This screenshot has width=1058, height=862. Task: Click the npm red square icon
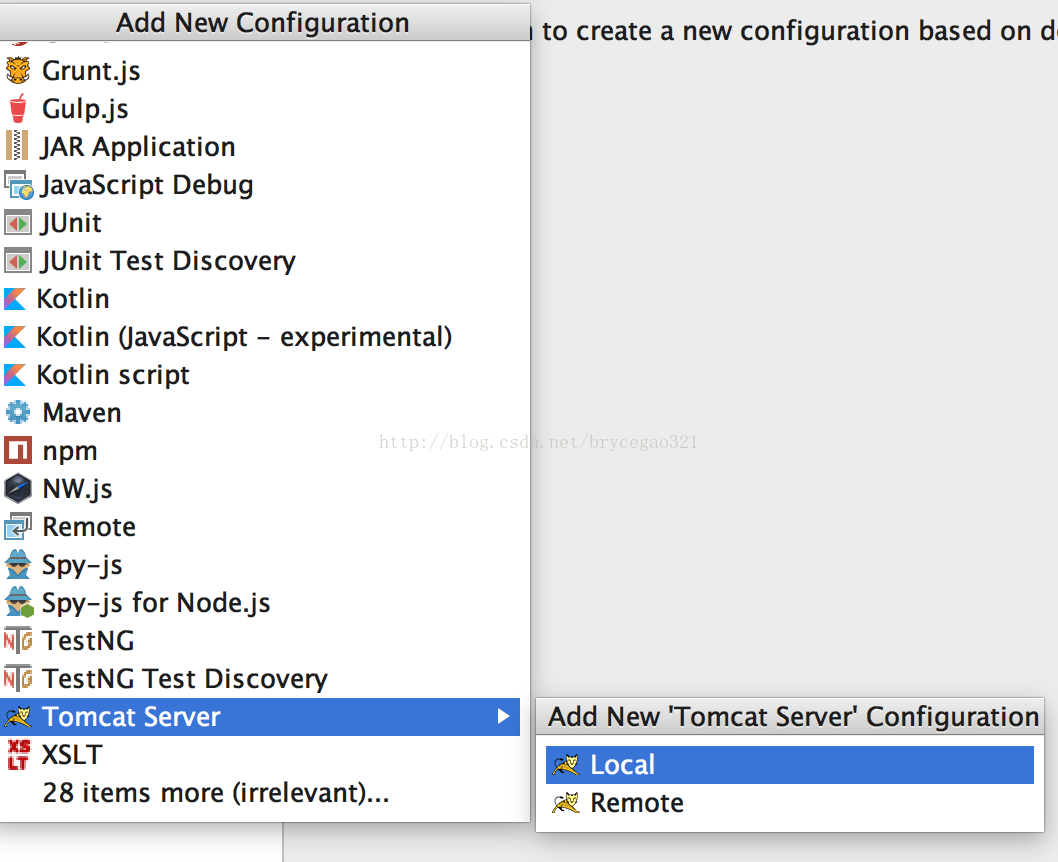click(x=18, y=451)
